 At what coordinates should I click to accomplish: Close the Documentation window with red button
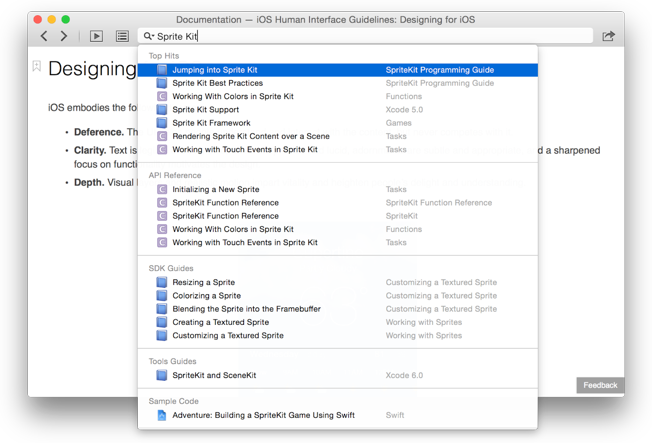[x=38, y=20]
